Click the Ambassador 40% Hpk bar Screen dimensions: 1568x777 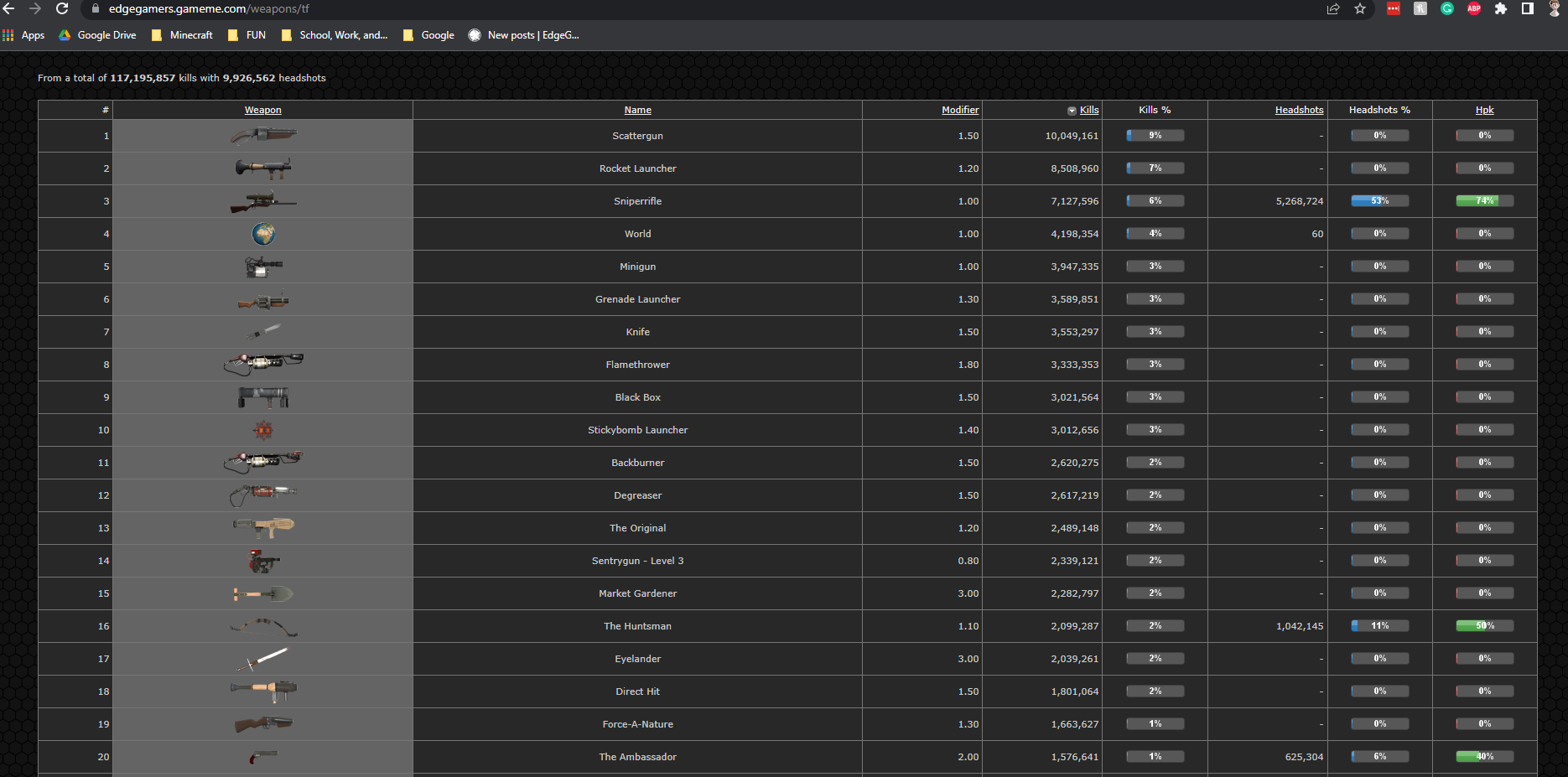1485,757
